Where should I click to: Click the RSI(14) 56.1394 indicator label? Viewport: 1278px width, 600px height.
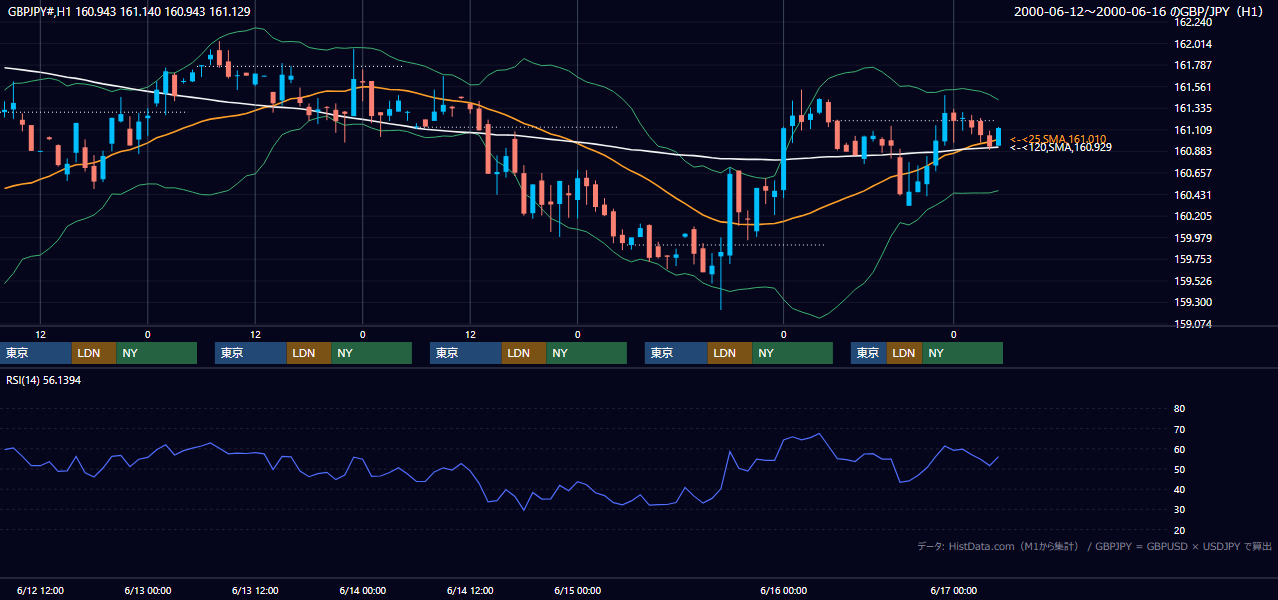tap(44, 380)
